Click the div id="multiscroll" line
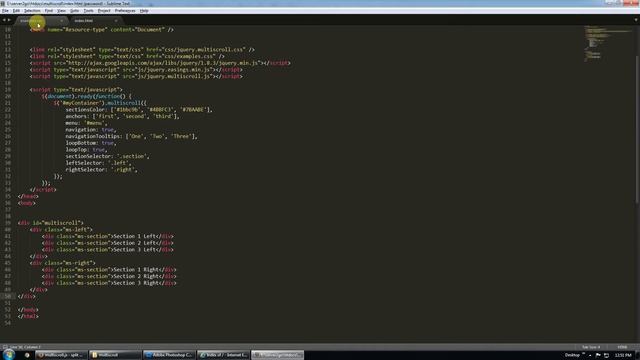 pos(51,223)
